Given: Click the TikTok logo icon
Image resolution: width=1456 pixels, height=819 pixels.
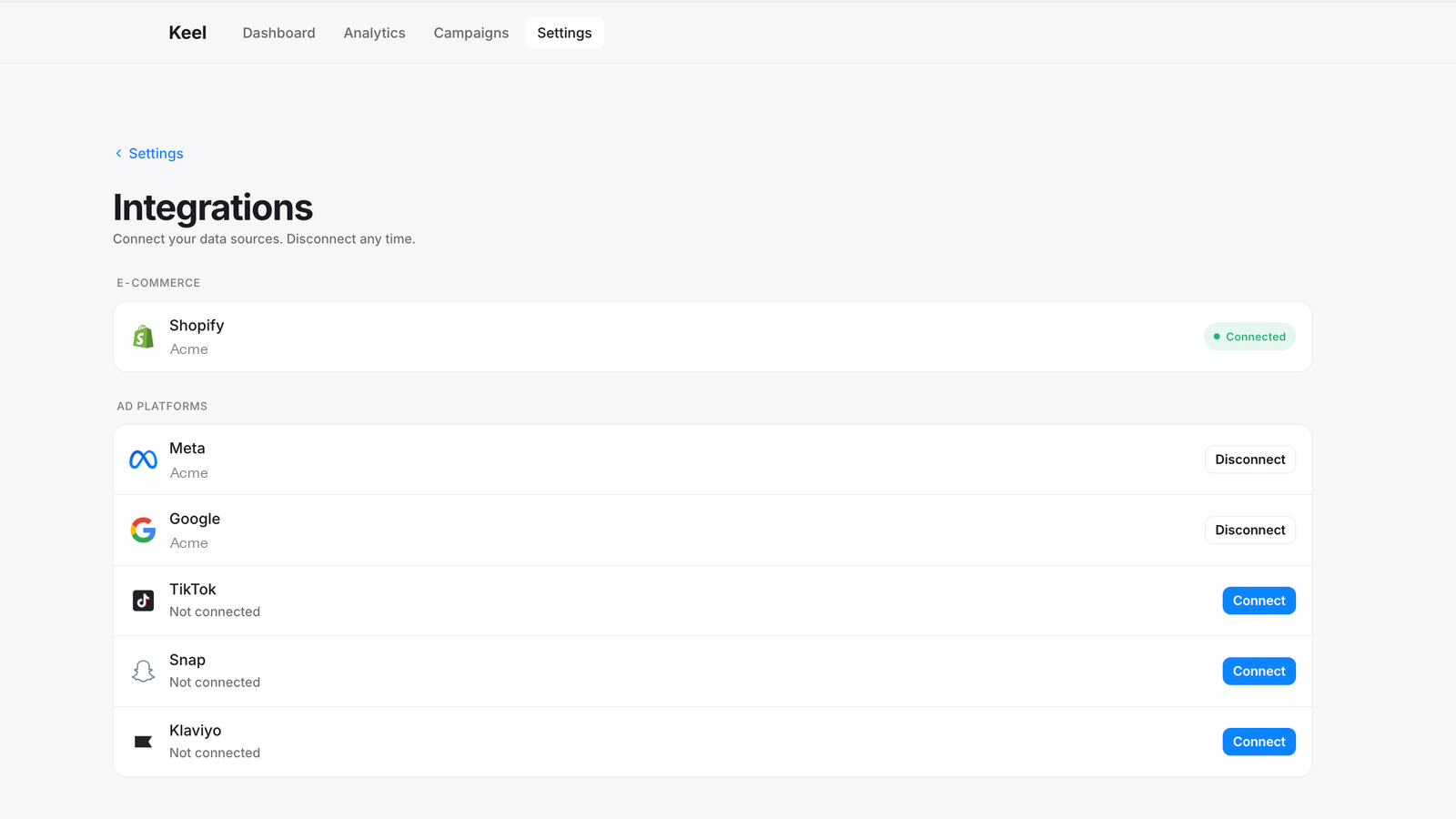Looking at the screenshot, I should [143, 601].
